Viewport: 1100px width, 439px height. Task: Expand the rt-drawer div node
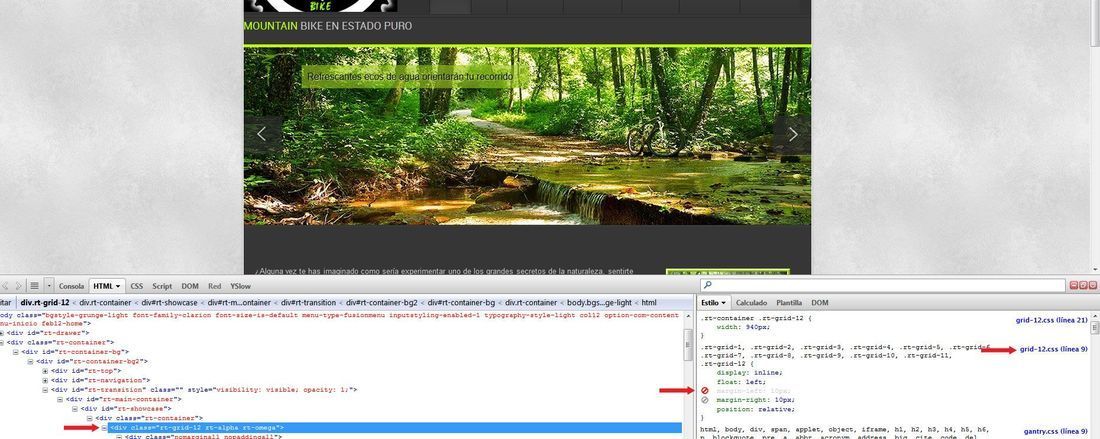click(2, 333)
